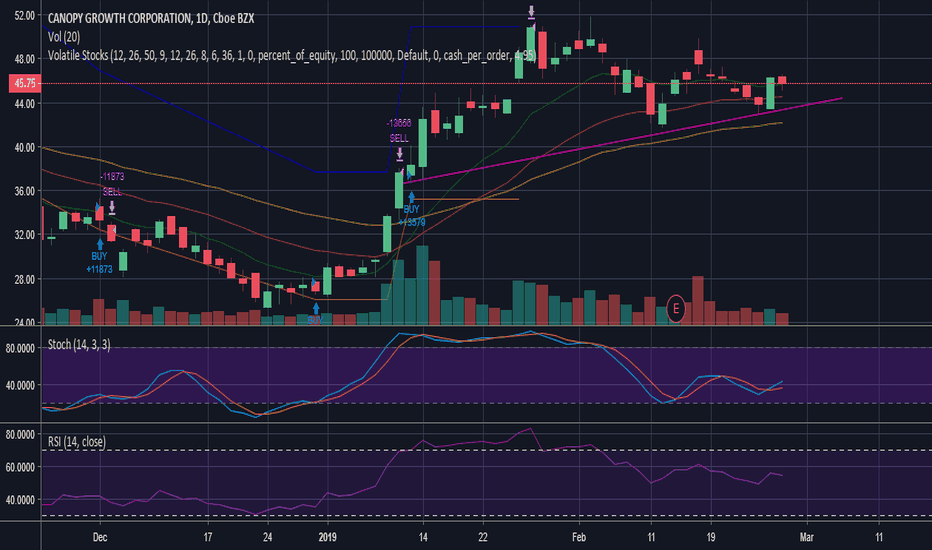Click the RSI (14, close) indicator label
The height and width of the screenshot is (550, 932).
click(77, 442)
